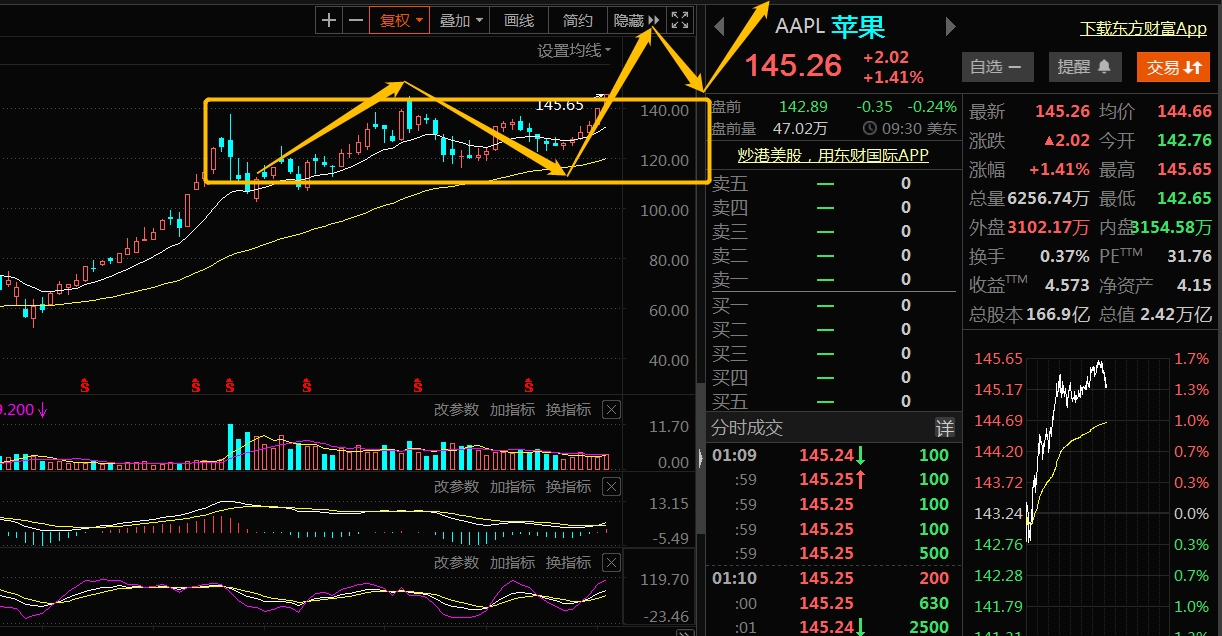Click the +1.41% change under the header

point(893,77)
